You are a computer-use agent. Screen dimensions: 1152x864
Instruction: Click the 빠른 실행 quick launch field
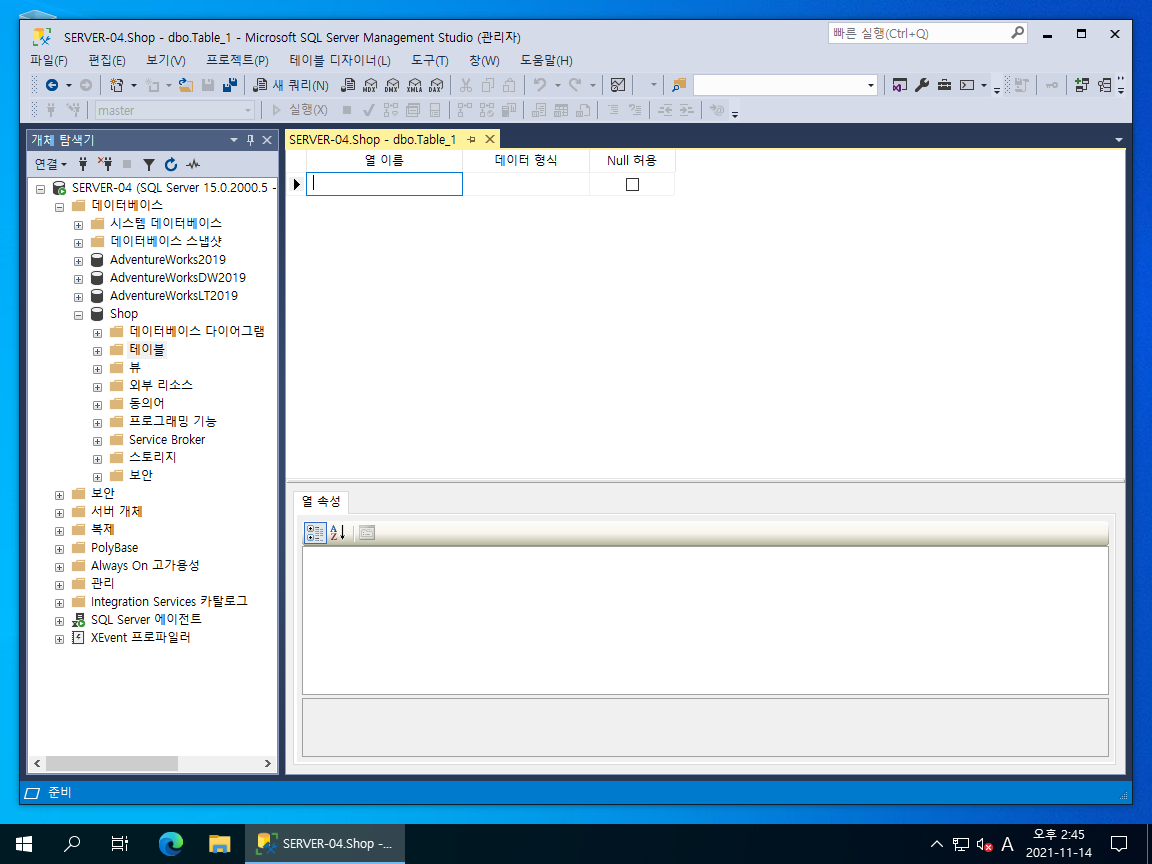[x=927, y=33]
